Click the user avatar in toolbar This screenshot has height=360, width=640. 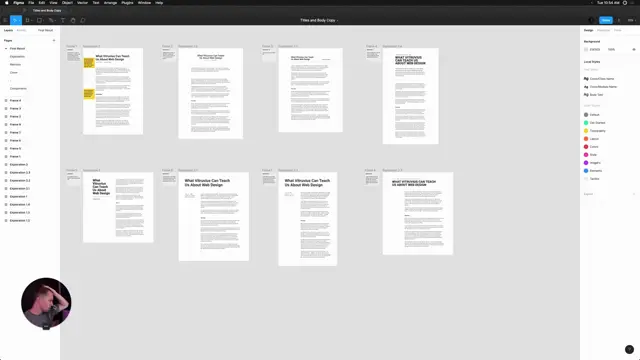tap(591, 20)
